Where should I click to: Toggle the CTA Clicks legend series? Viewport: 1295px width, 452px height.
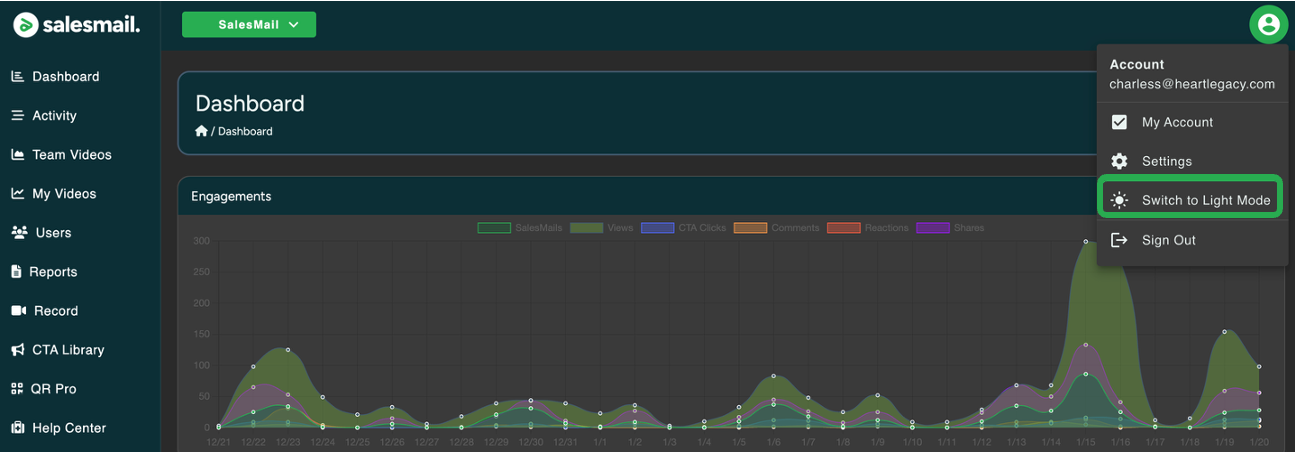click(683, 228)
